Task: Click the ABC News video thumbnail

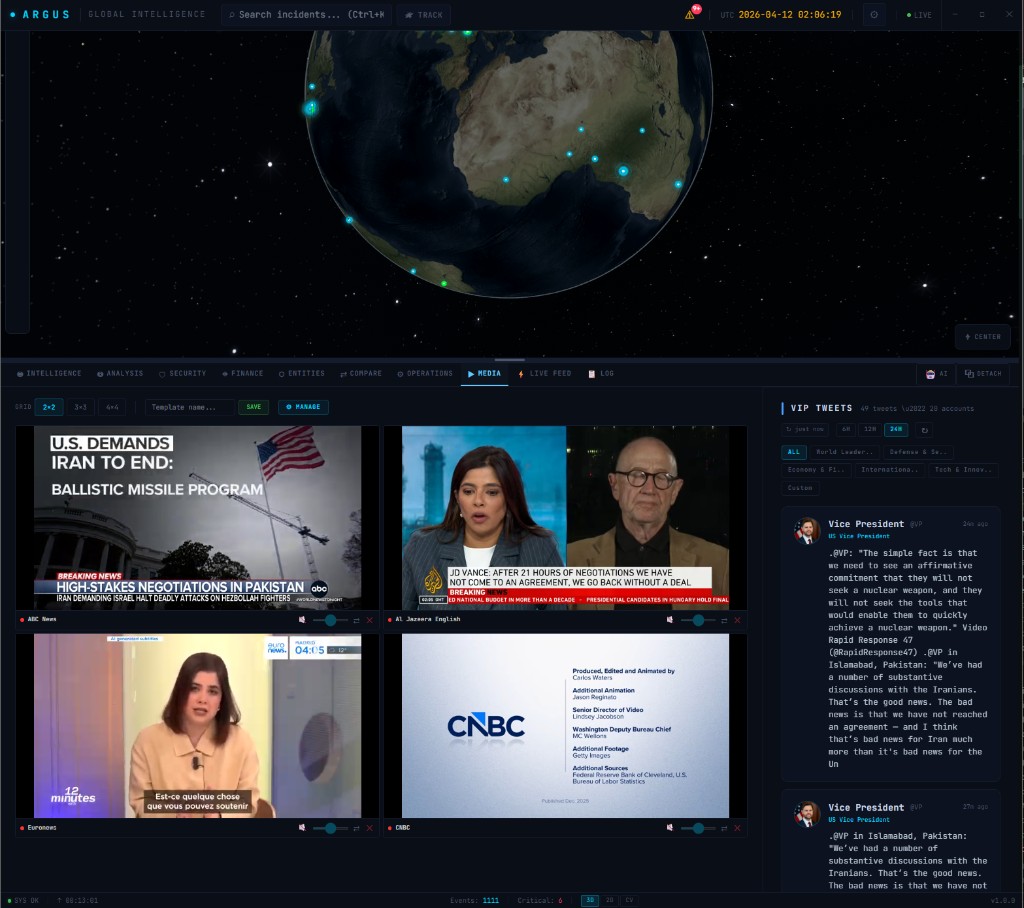Action: point(197,518)
